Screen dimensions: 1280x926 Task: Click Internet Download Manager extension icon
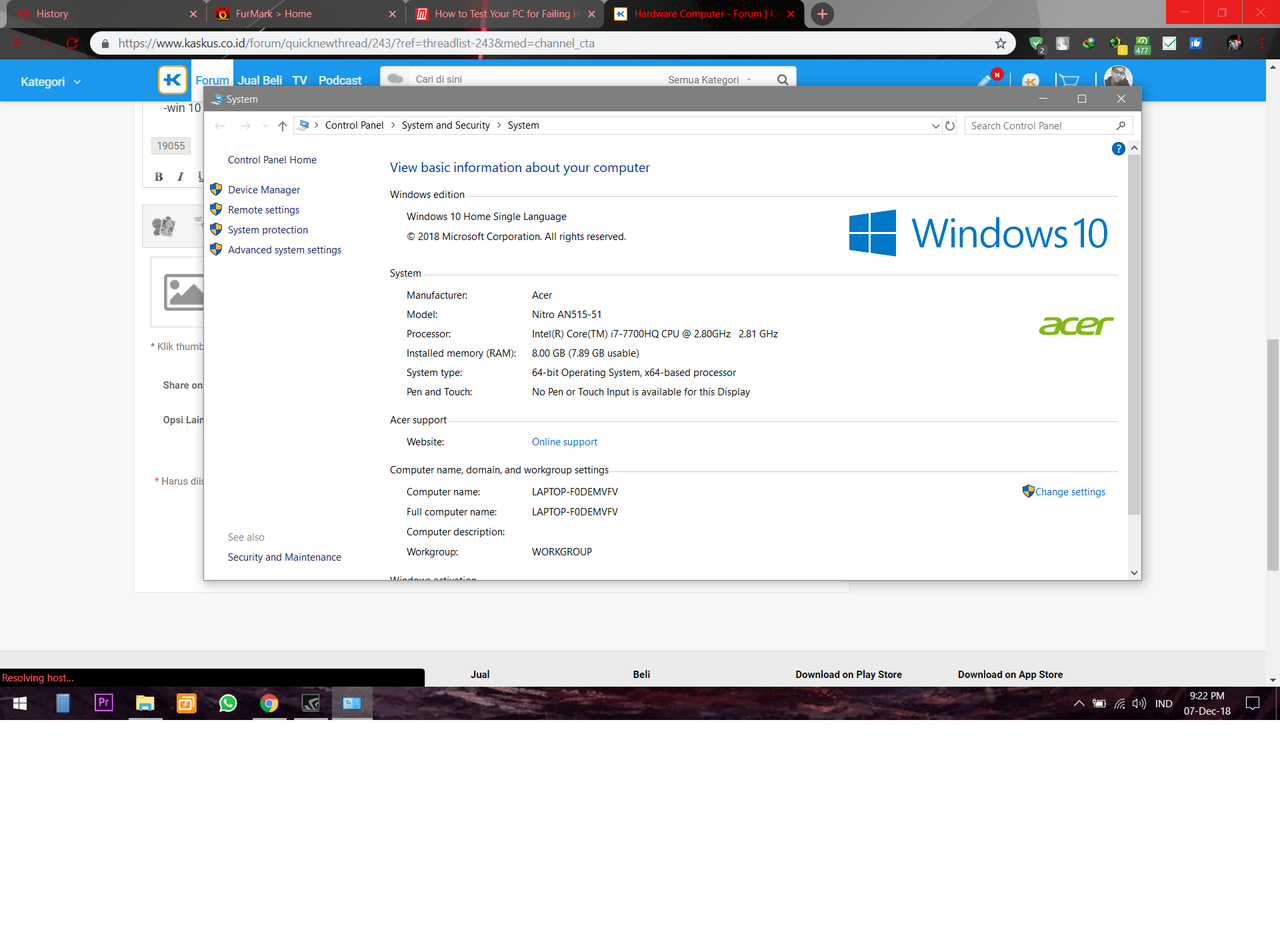pos(1090,43)
